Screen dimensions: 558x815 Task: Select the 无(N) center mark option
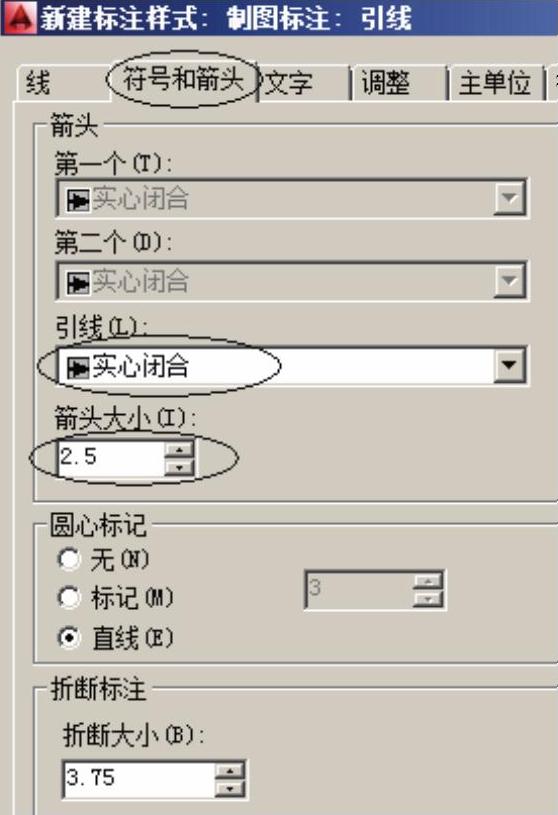point(69,560)
